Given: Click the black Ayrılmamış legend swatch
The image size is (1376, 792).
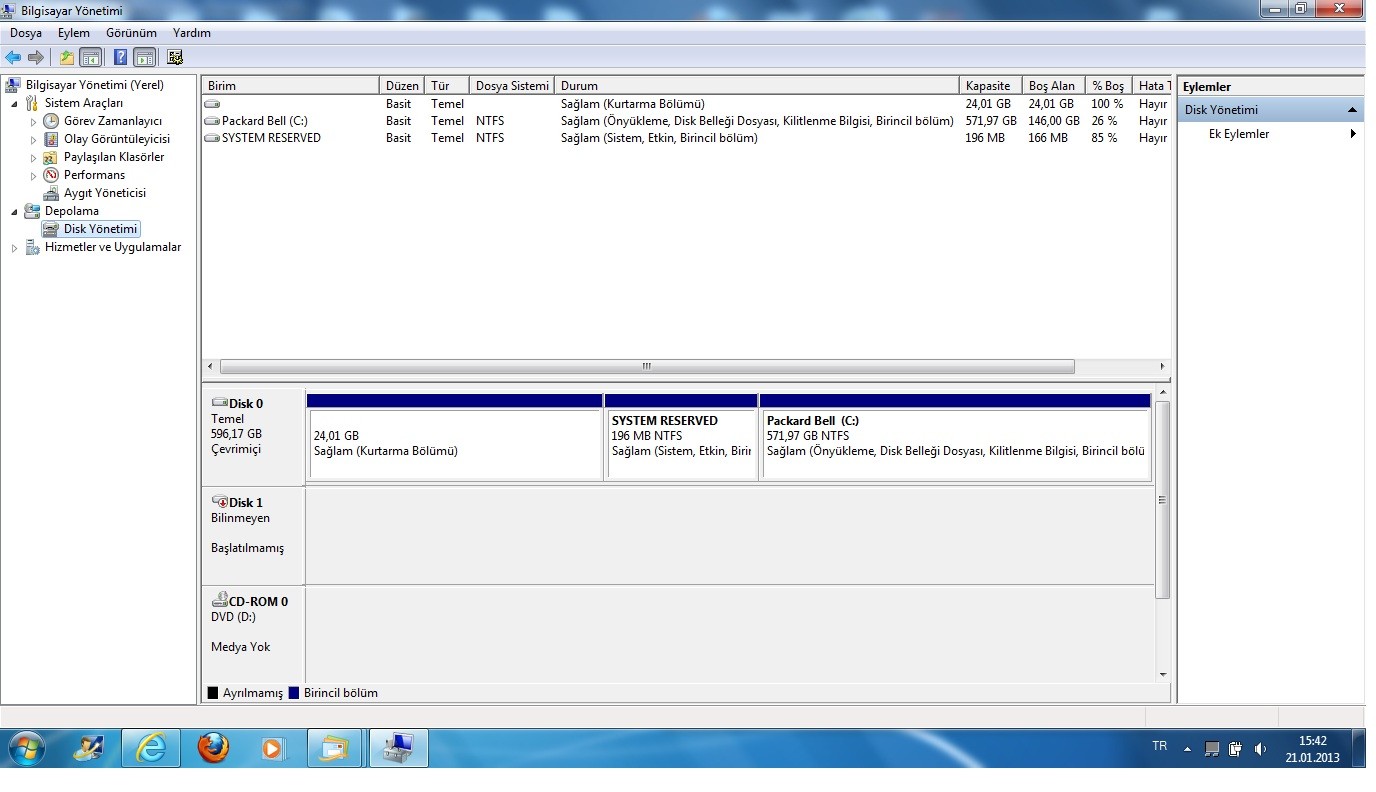Looking at the screenshot, I should pos(213,693).
